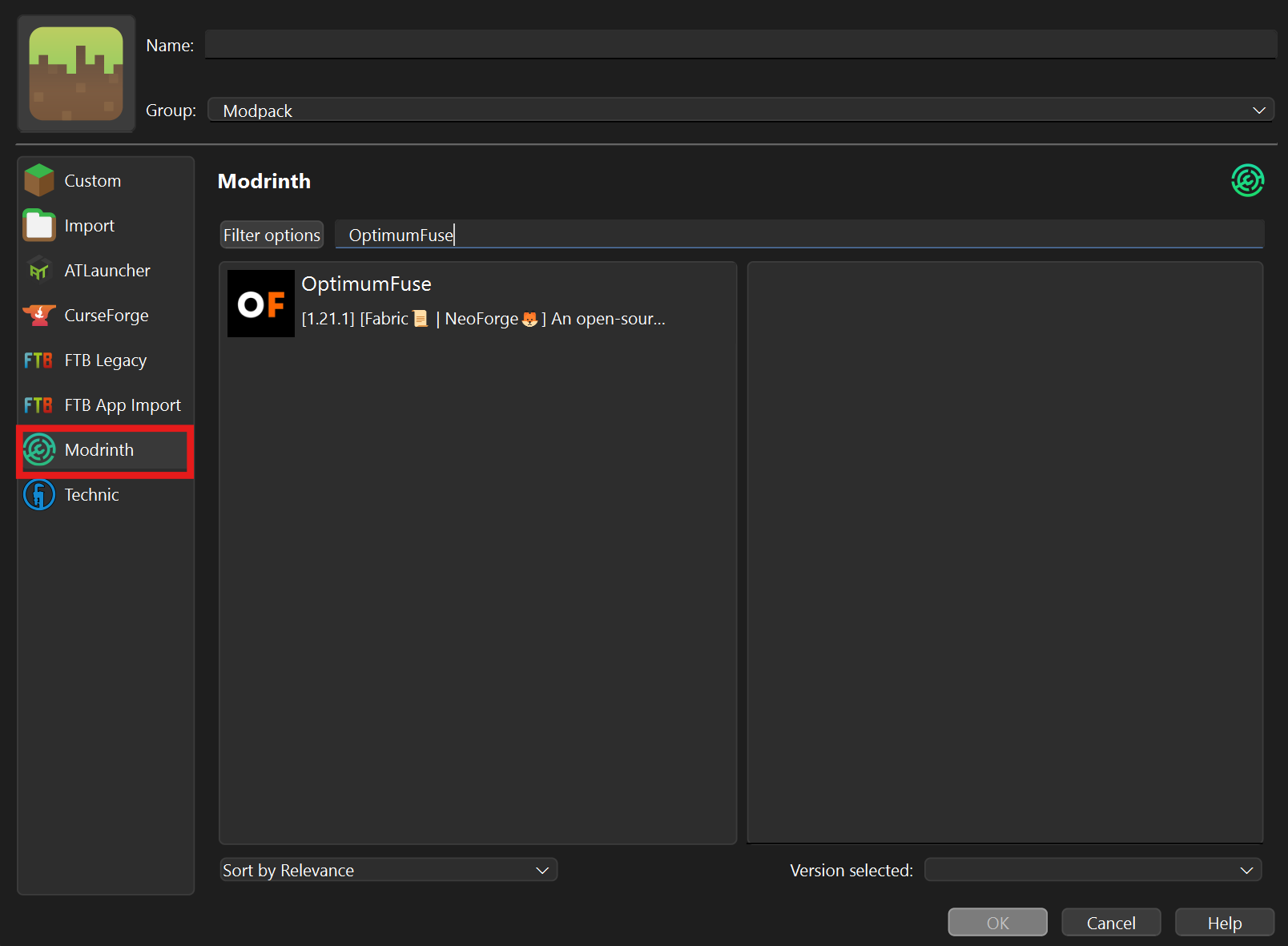This screenshot has height=946, width=1288.
Task: Click the OK button
Action: tap(997, 922)
